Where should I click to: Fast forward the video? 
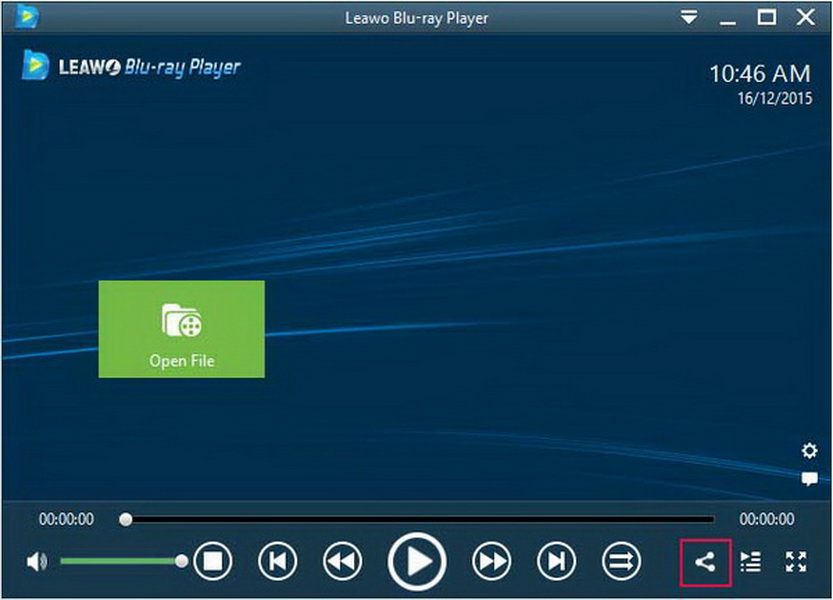click(490, 562)
